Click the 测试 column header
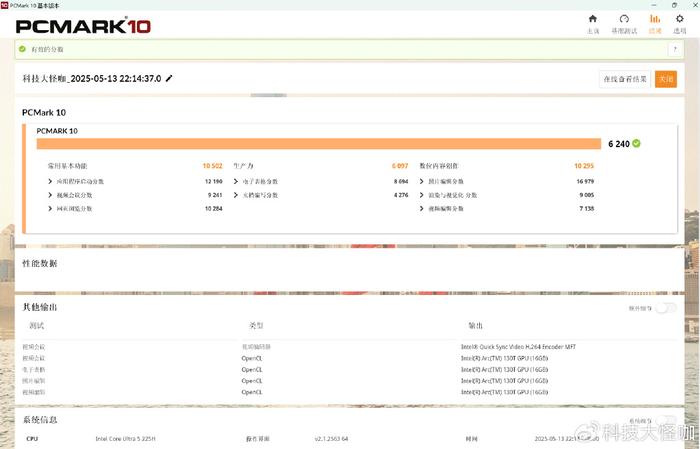This screenshot has width=700, height=449. click(37, 326)
